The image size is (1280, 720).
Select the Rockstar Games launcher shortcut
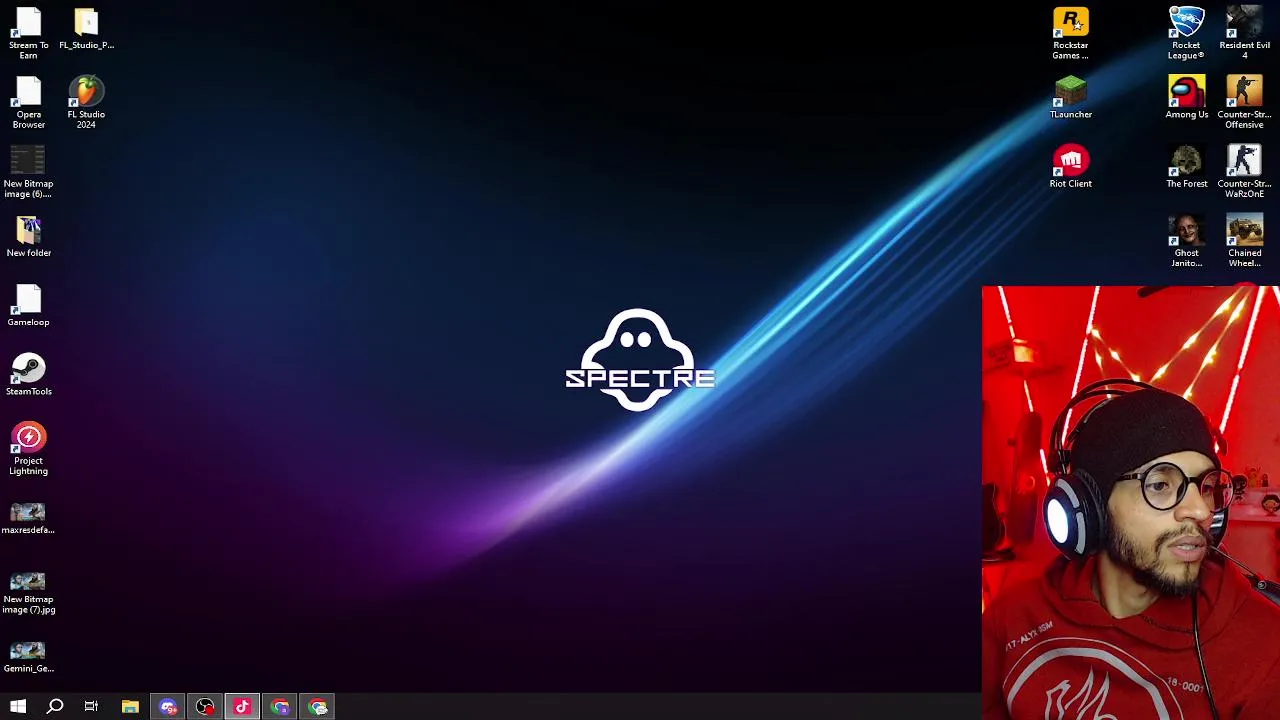pos(1070,33)
